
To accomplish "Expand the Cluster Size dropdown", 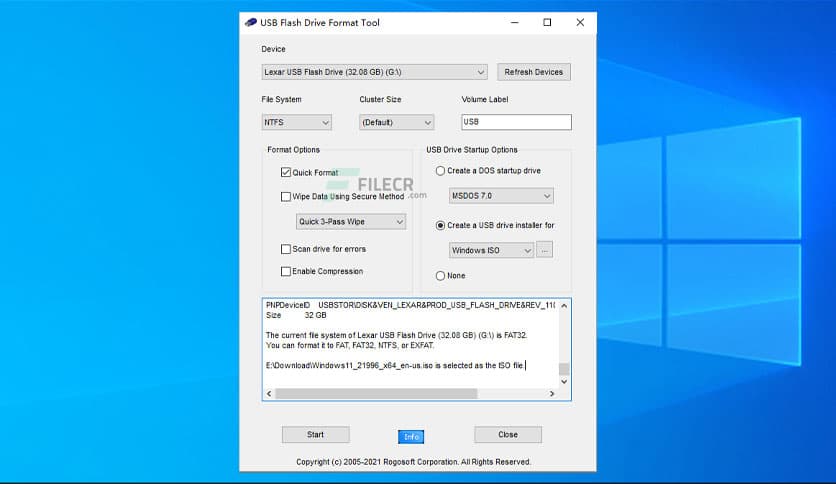I will tap(396, 122).
